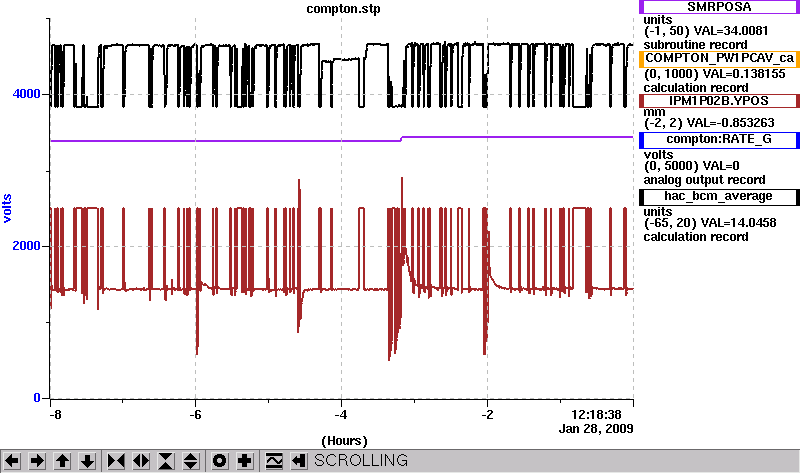Click the (Hours) x-axis label
The image size is (800, 473).
click(344, 441)
